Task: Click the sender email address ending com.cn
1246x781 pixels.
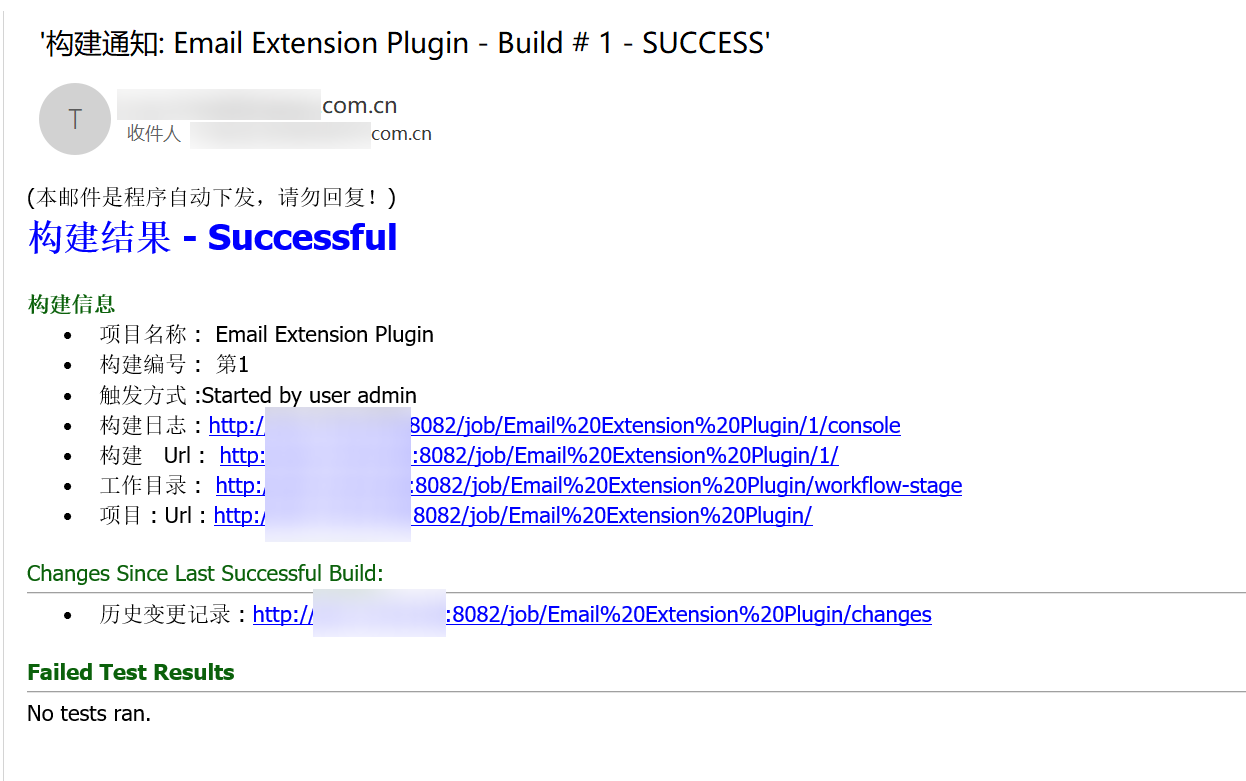Action: [257, 105]
